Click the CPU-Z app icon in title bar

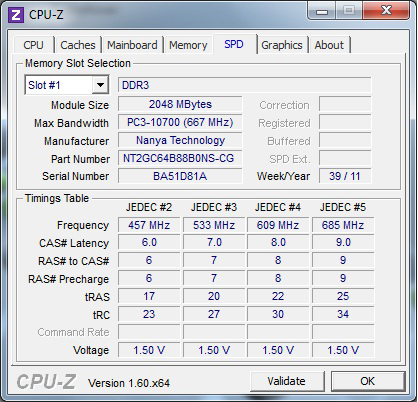click(16, 15)
